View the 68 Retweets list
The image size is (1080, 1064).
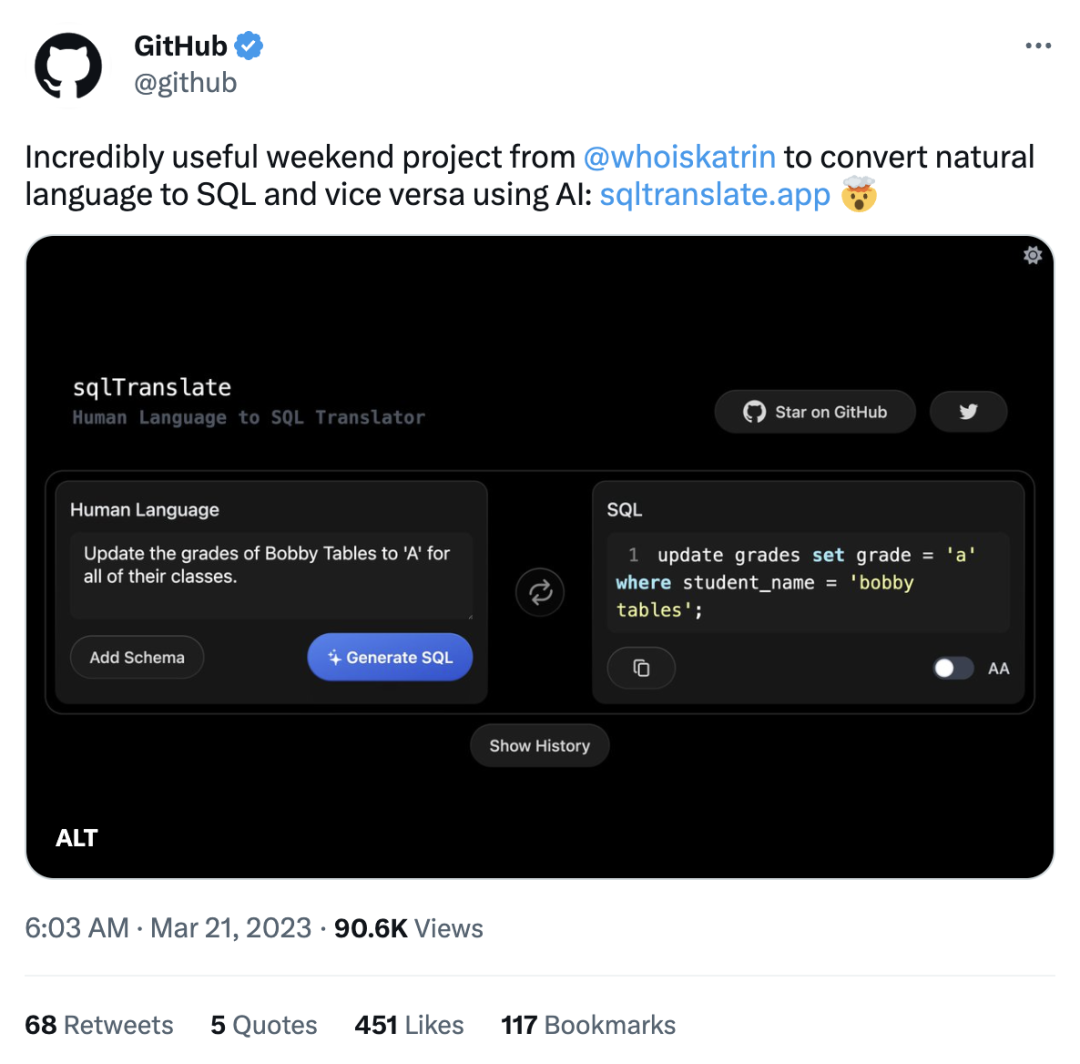[x=99, y=1025]
